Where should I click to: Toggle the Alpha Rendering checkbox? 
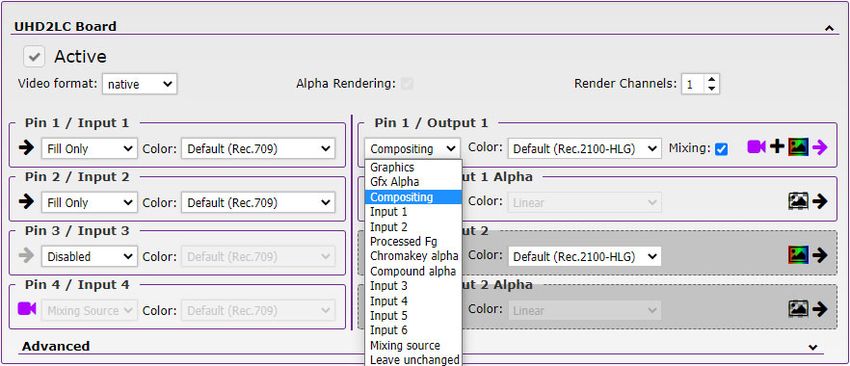(407, 84)
